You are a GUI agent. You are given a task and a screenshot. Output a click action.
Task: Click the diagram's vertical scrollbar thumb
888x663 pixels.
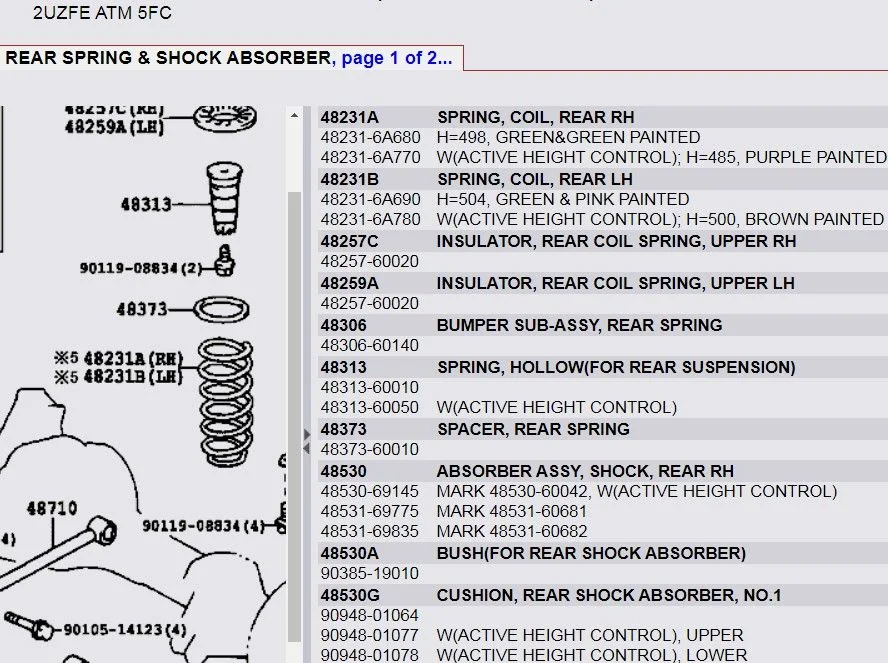click(x=294, y=400)
